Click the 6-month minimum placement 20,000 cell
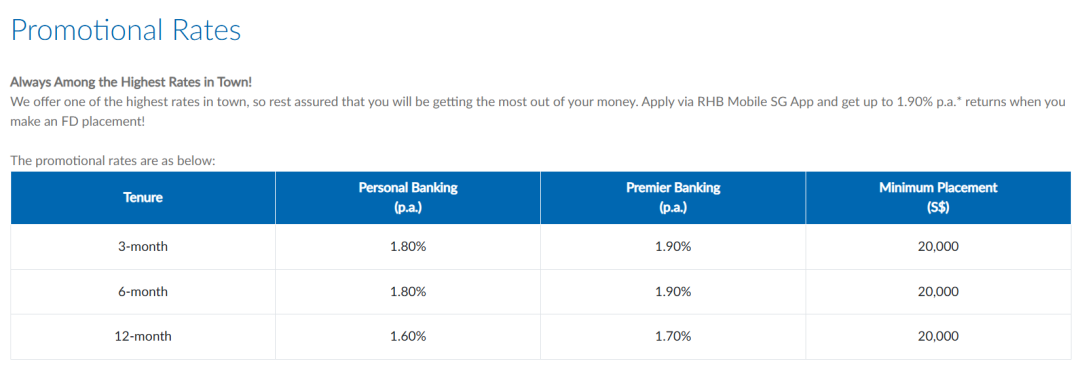Viewport: 1080px width, 378px height. 938,292
